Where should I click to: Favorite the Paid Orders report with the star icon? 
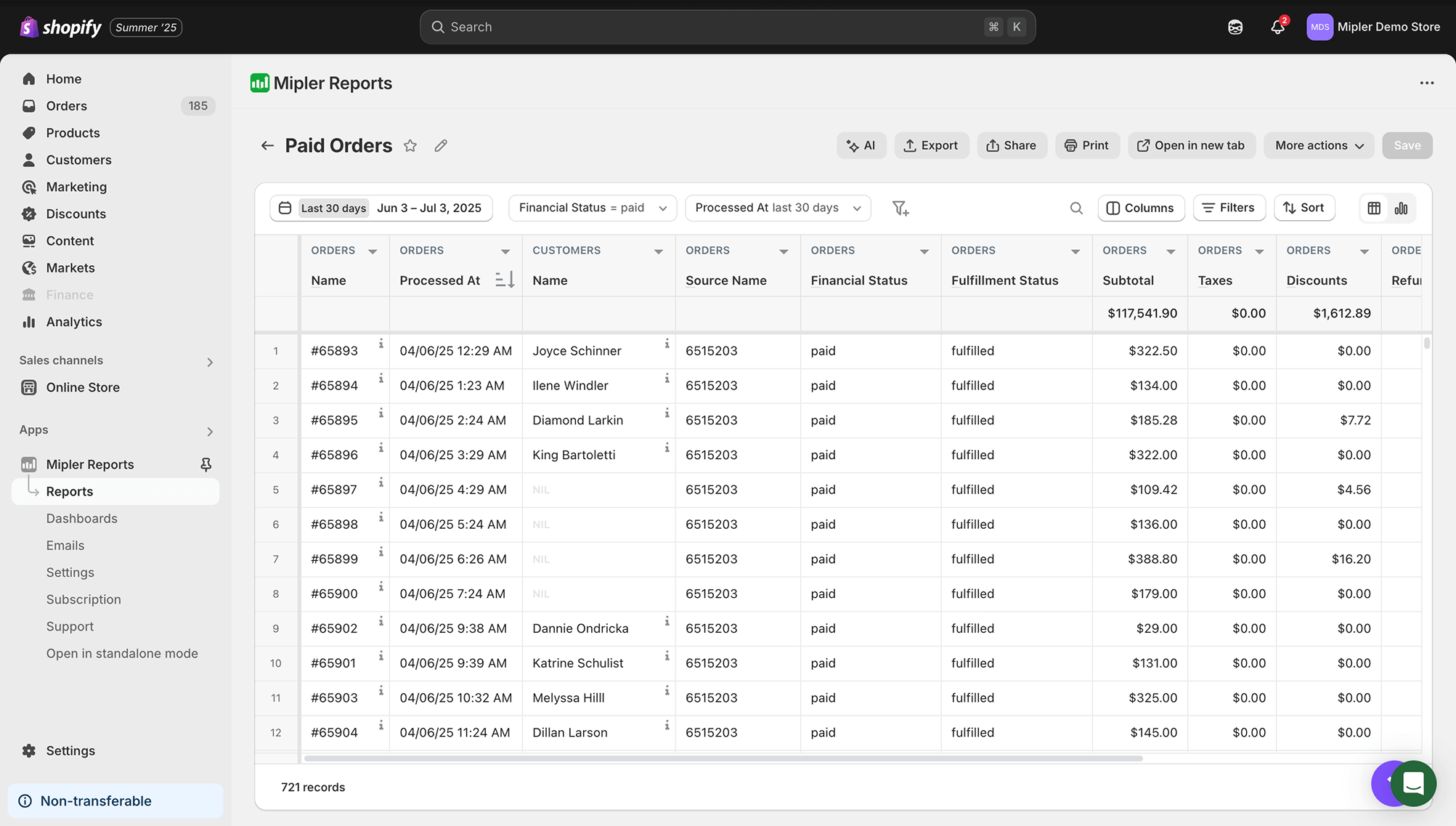point(410,145)
